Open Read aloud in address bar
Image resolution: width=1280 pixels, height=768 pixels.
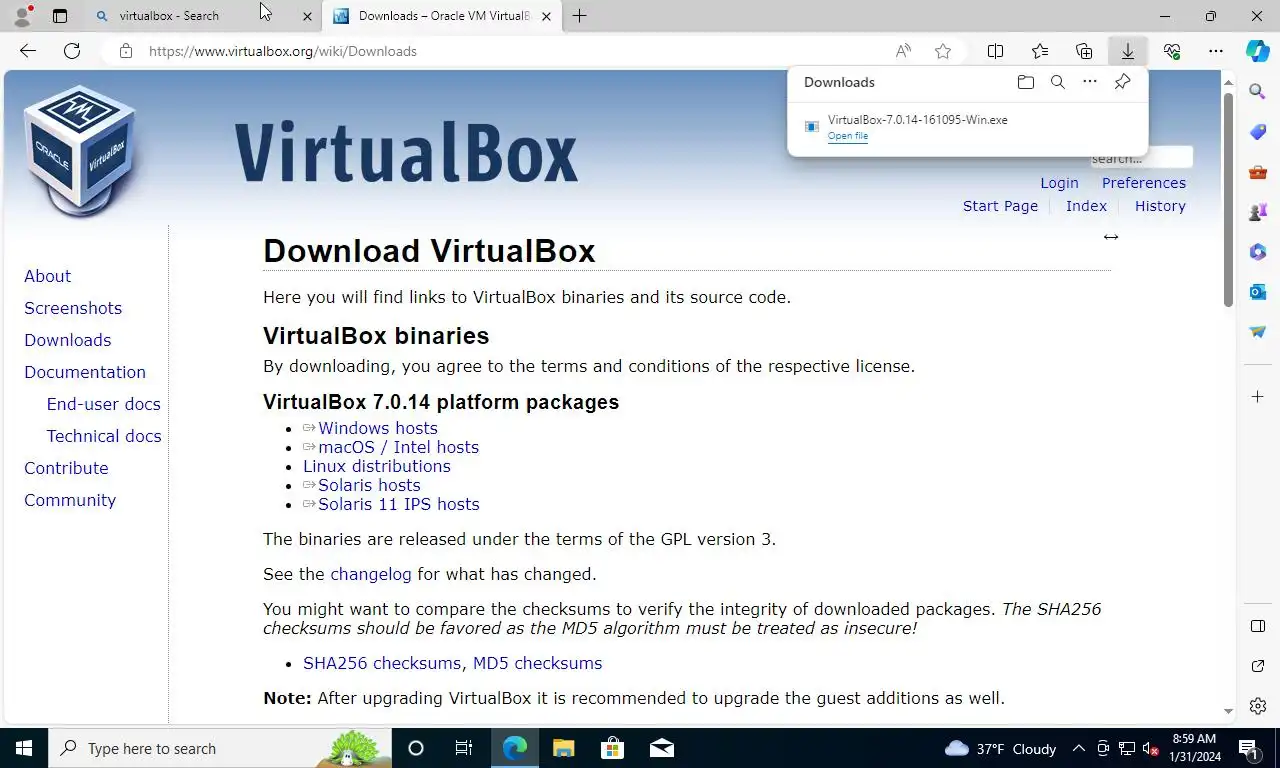coord(903,51)
